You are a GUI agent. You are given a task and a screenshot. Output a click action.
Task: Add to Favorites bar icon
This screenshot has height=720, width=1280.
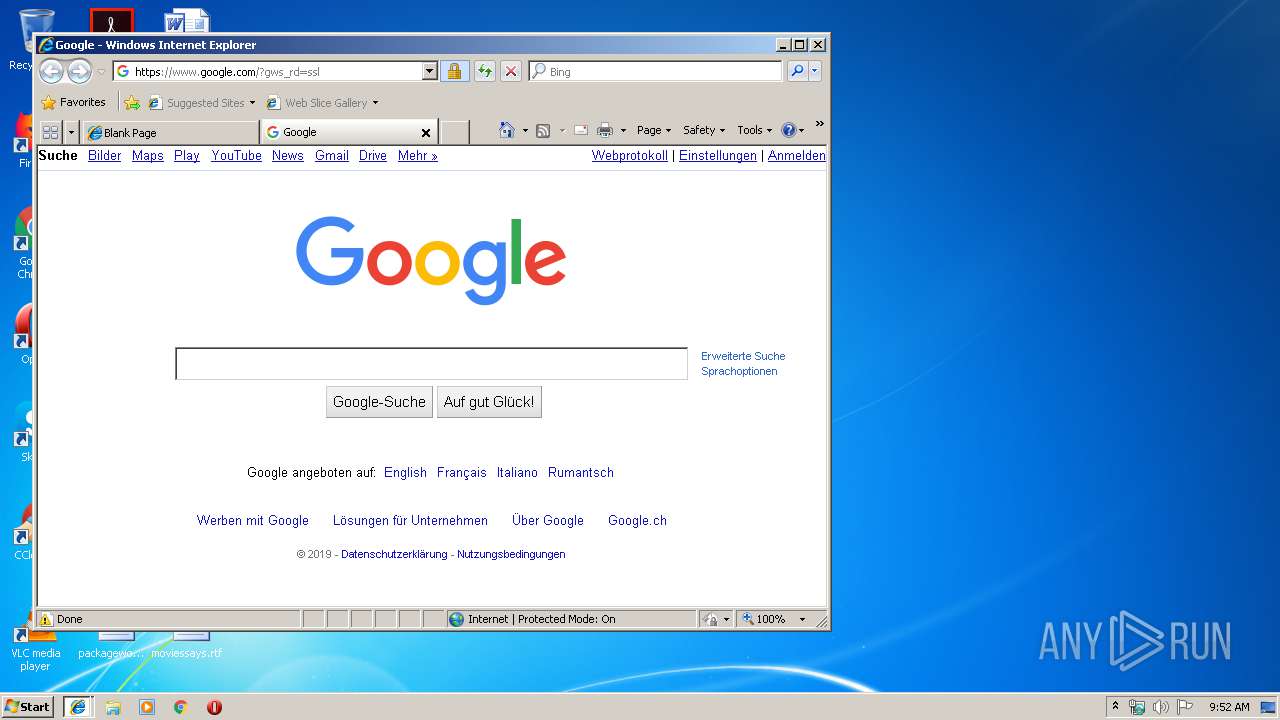(132, 102)
